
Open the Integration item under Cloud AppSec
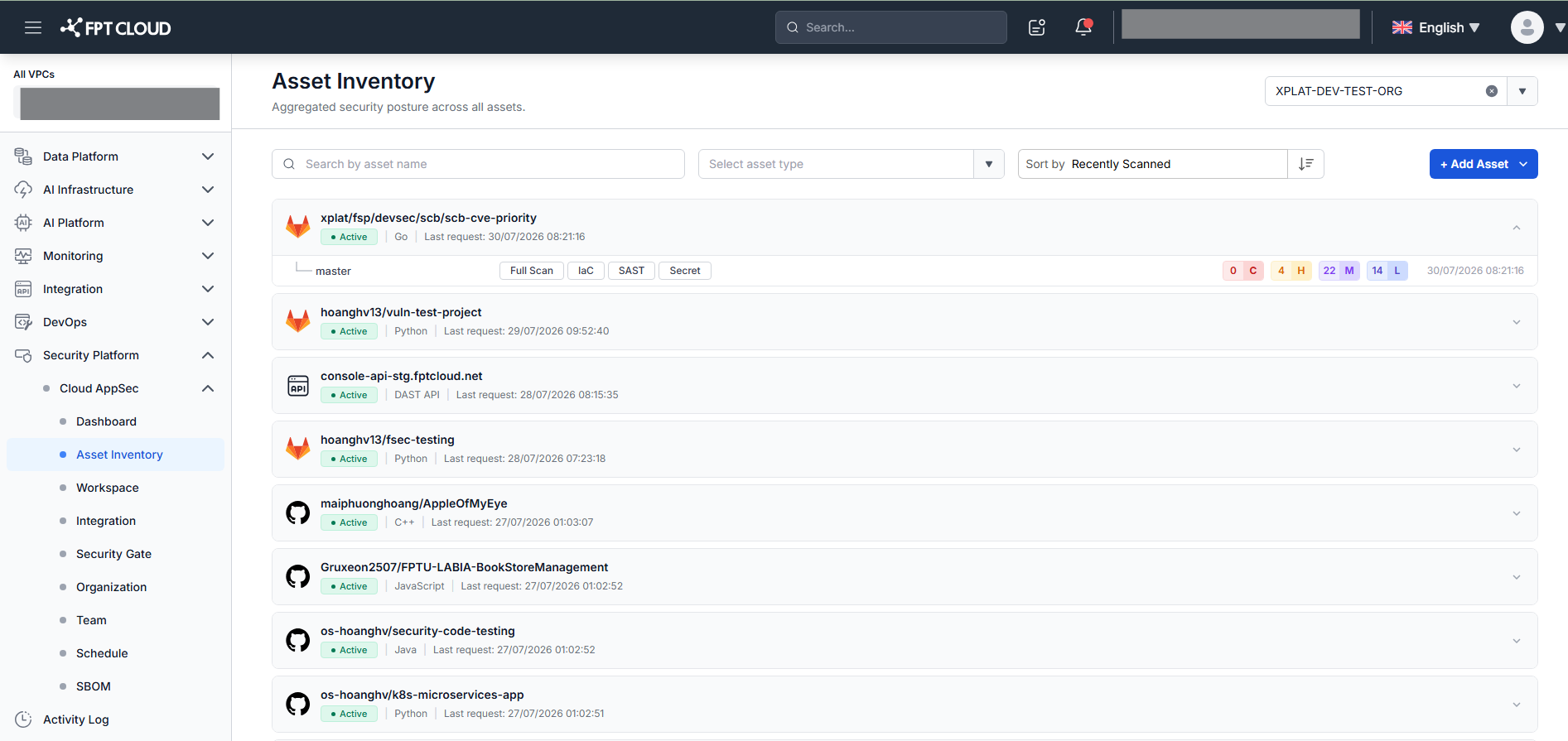coord(106,521)
